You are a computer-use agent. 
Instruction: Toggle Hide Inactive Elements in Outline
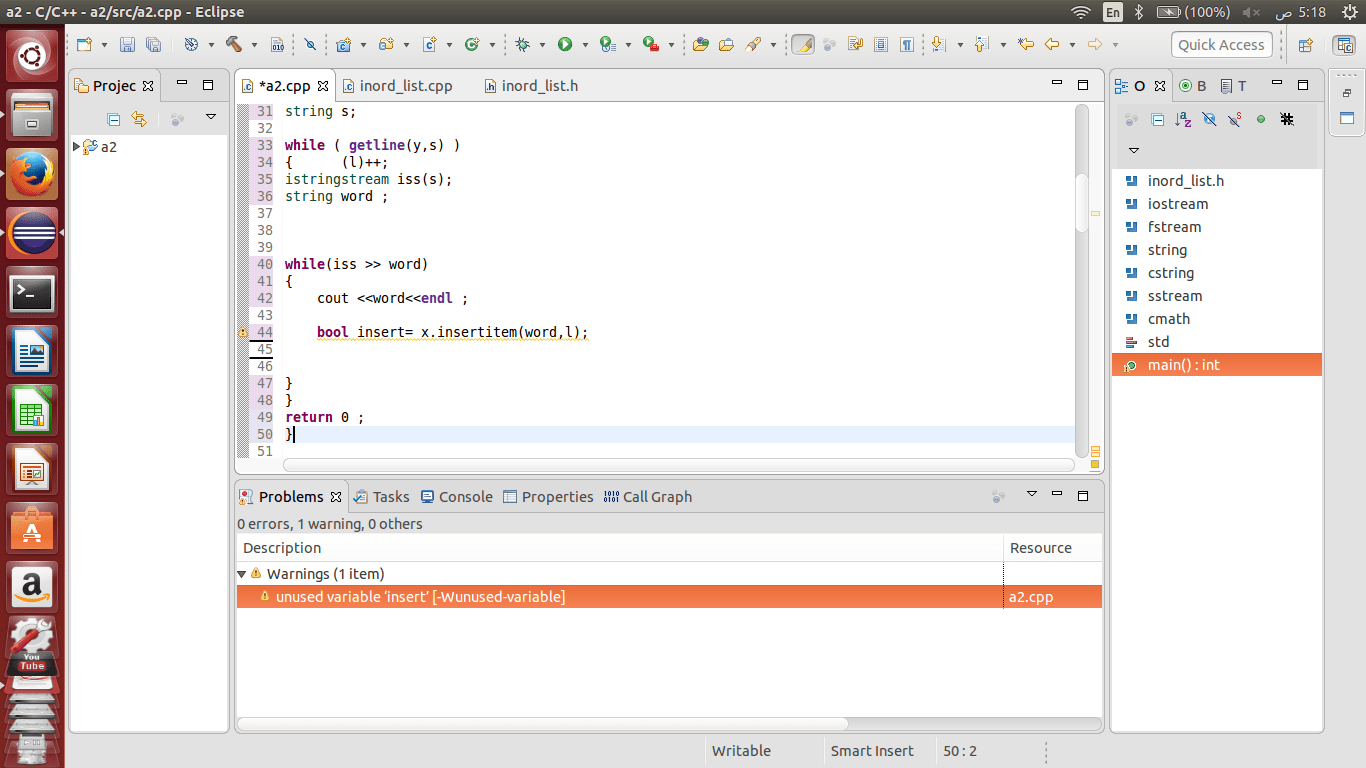click(x=1287, y=119)
